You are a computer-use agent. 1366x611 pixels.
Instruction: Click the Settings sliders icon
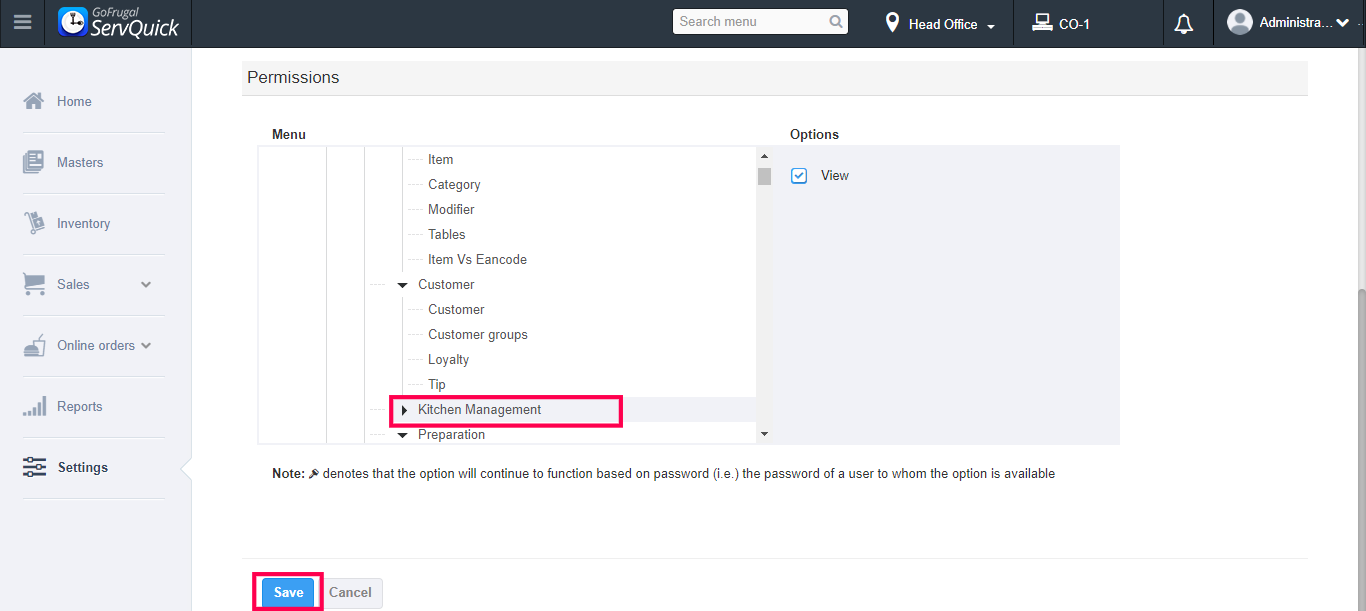(x=34, y=467)
